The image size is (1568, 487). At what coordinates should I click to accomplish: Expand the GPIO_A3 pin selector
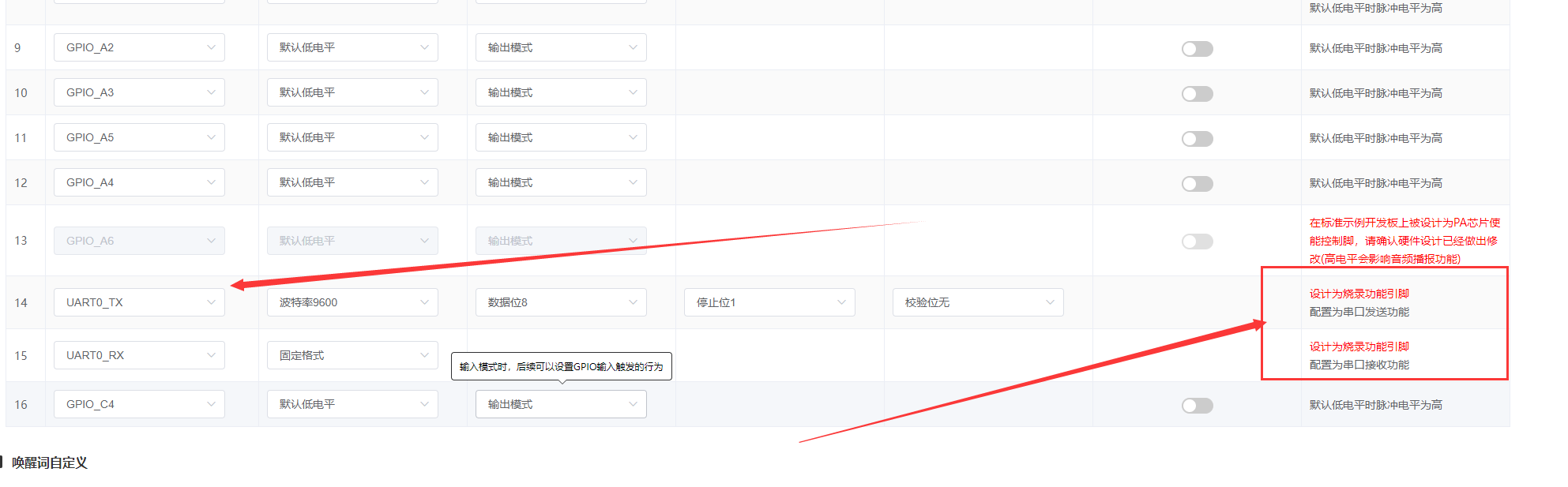[139, 92]
